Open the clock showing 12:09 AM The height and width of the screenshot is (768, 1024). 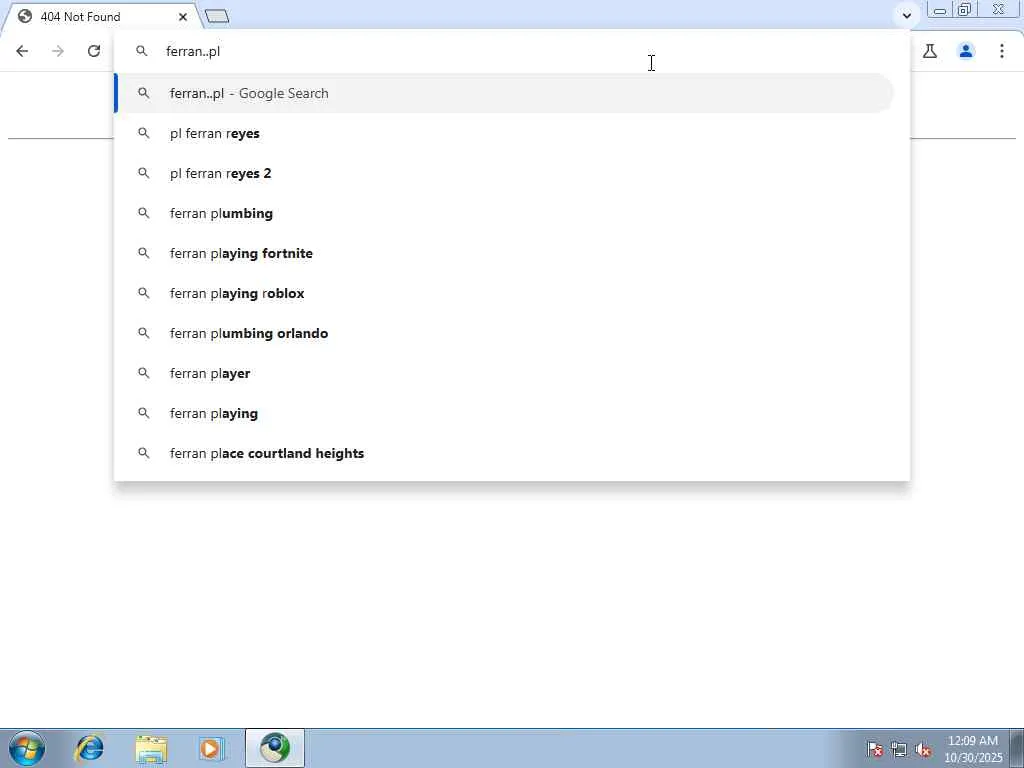973,748
